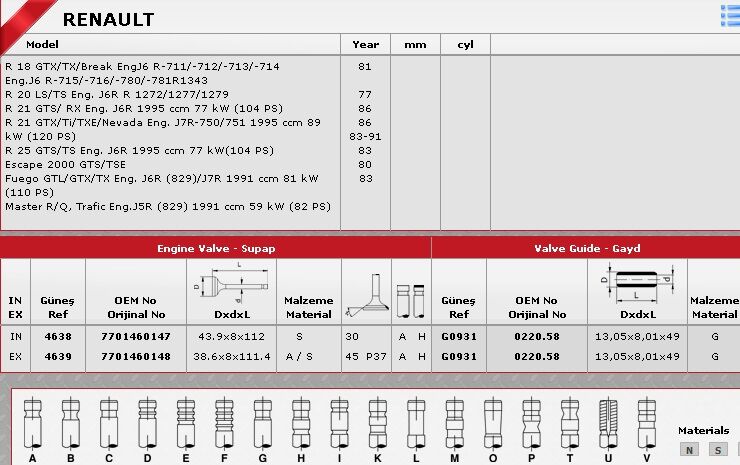Select the Engine Valve - Supap header
This screenshot has height=465, width=740.
(x=216, y=248)
